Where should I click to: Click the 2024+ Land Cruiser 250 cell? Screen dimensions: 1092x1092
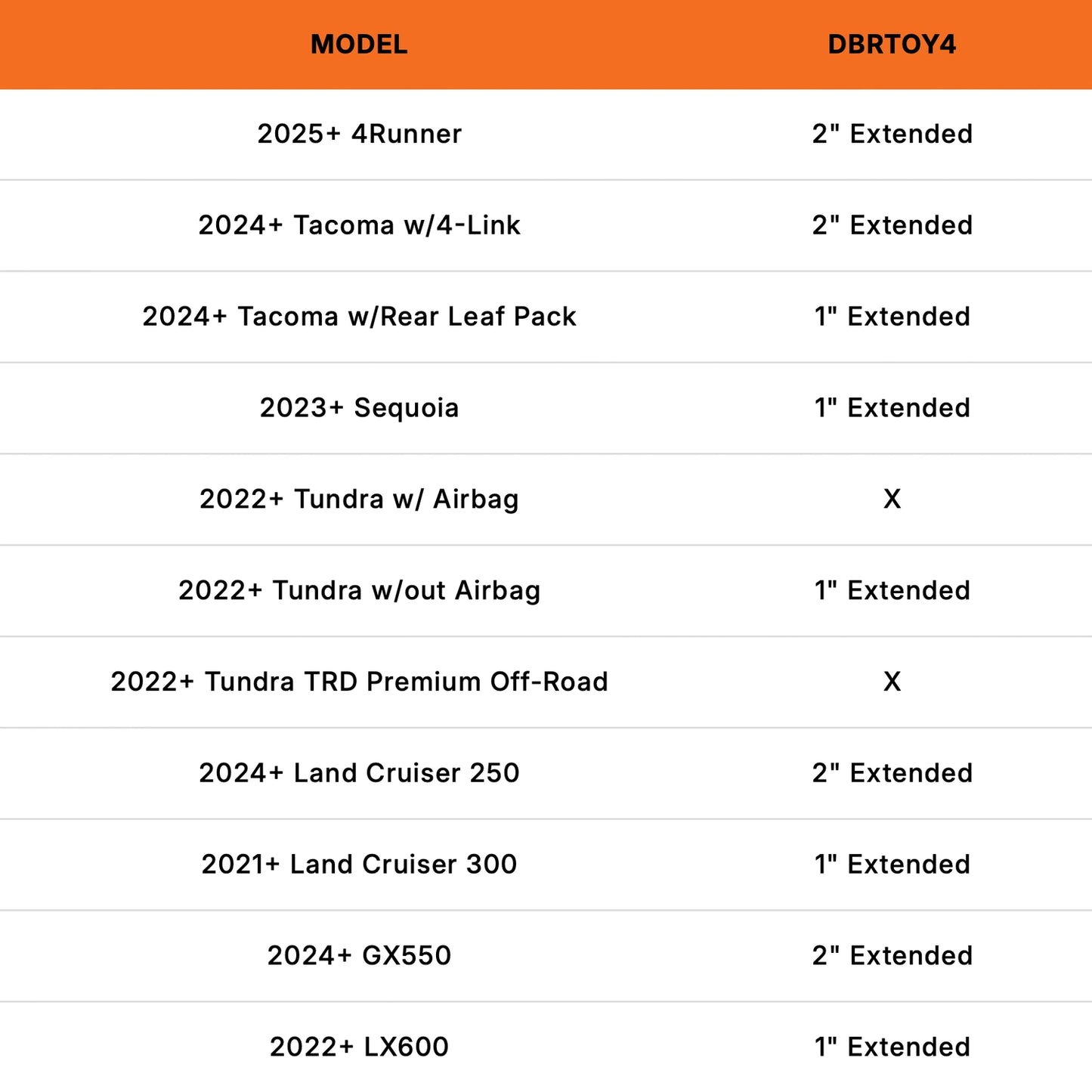click(359, 773)
